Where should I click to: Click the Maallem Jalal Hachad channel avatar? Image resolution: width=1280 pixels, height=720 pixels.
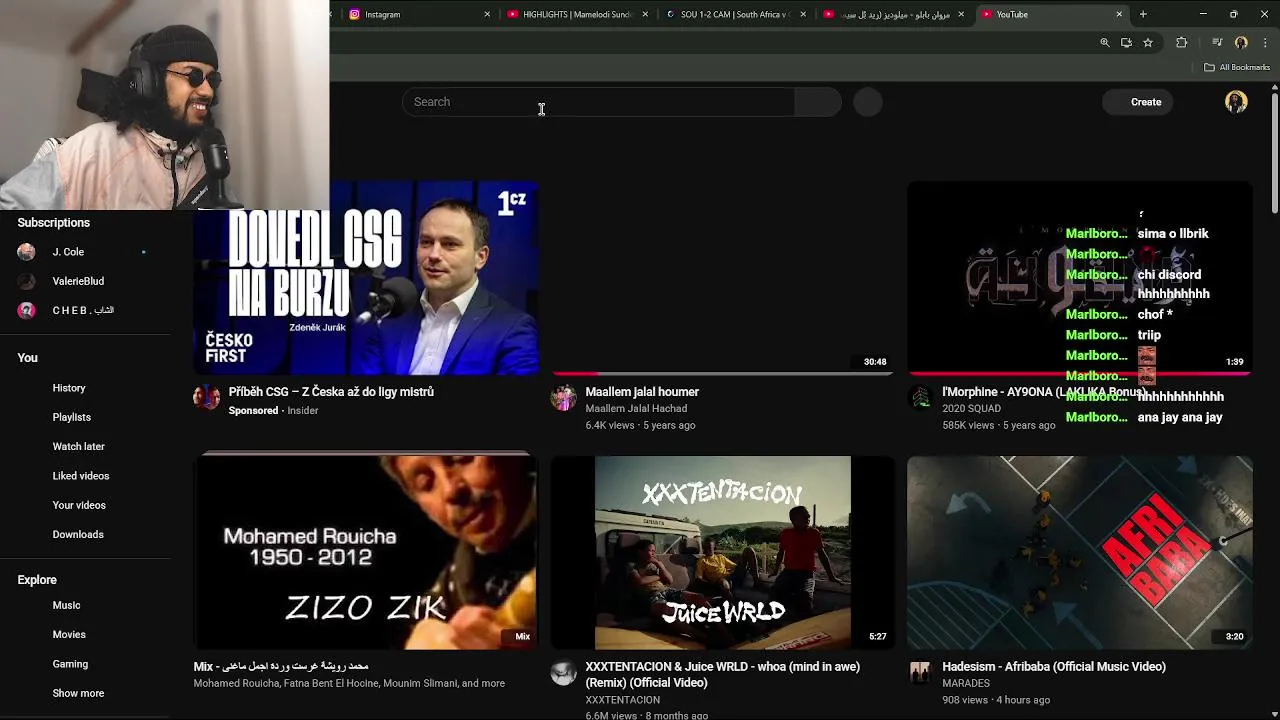click(564, 398)
